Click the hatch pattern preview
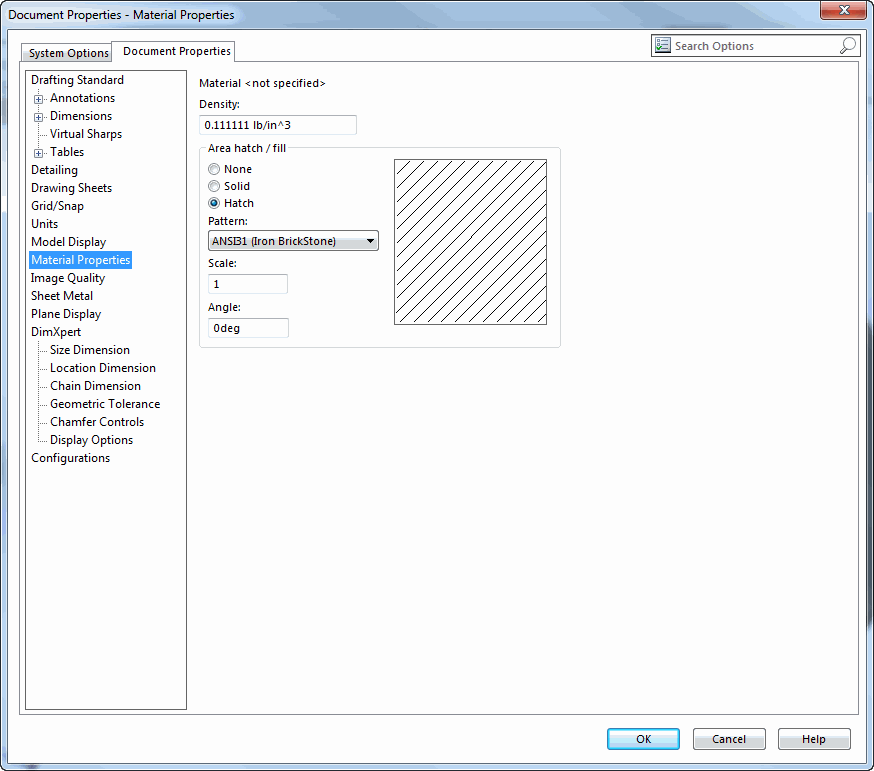The width and height of the screenshot is (874, 771). click(x=470, y=242)
